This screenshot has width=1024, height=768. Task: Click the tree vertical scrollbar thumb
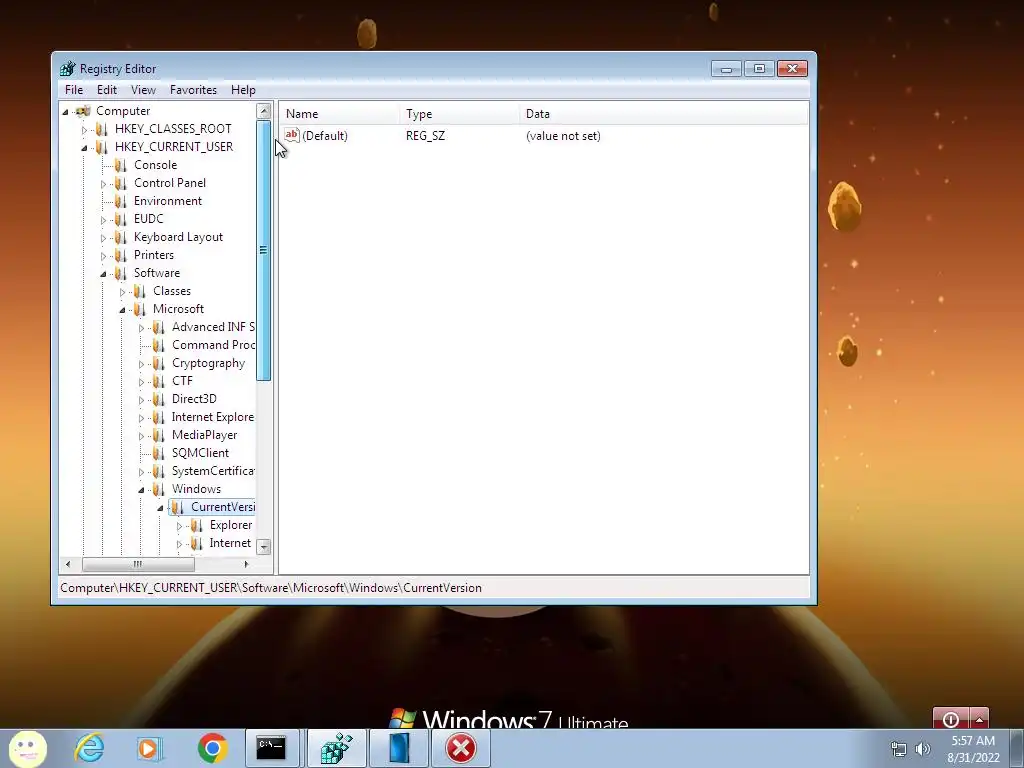[x=264, y=250]
